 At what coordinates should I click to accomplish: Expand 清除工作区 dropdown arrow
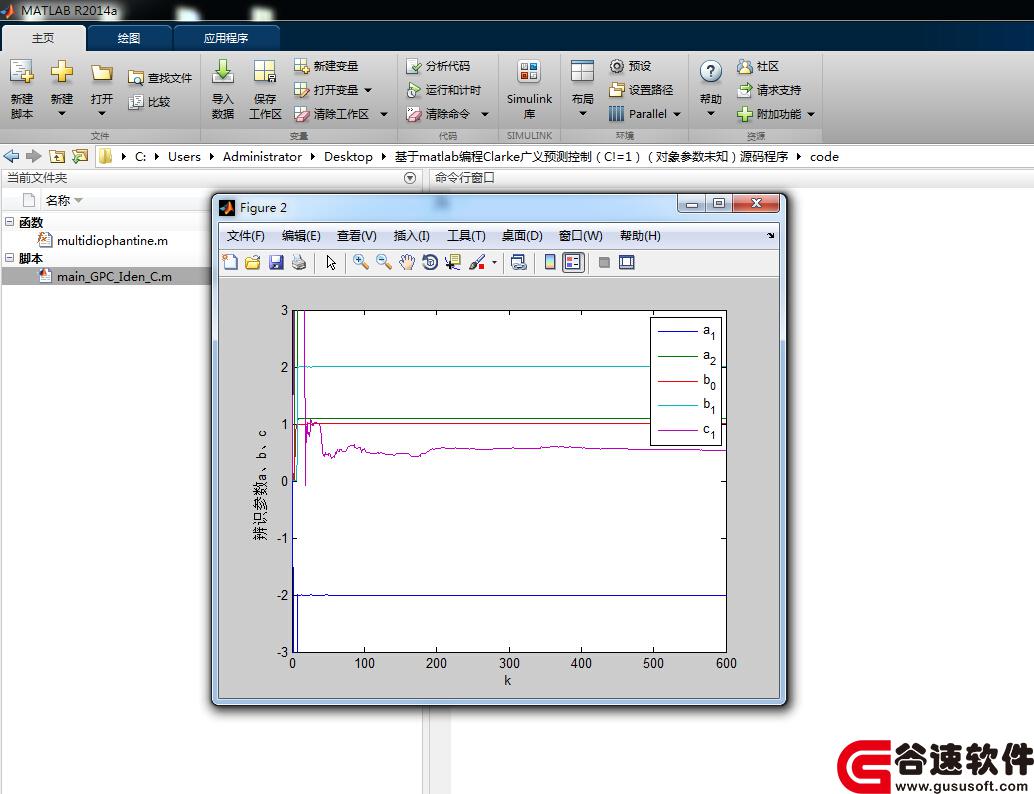384,114
